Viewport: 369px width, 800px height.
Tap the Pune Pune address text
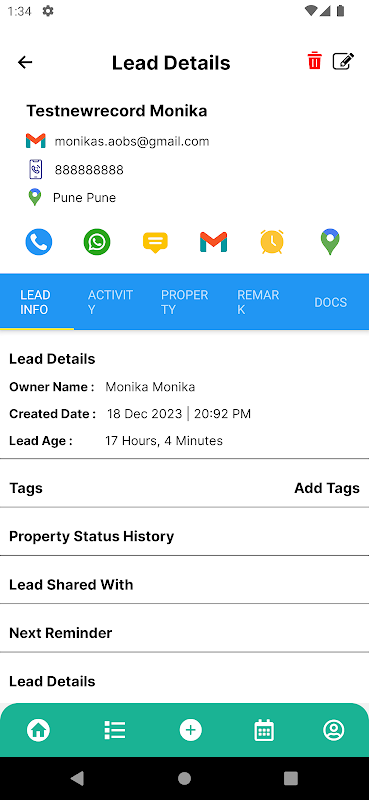click(84, 198)
